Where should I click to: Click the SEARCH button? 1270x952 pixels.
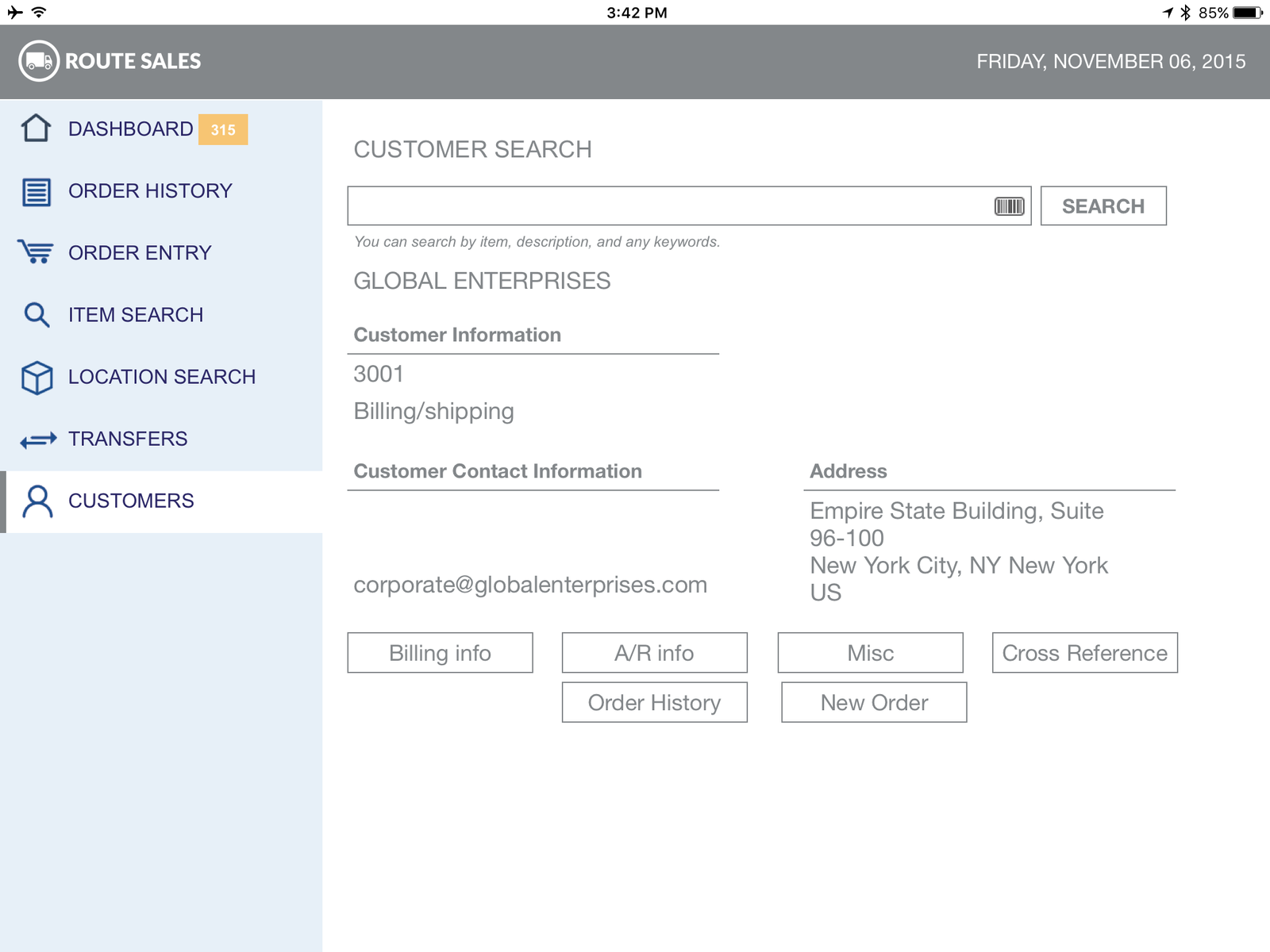point(1103,206)
